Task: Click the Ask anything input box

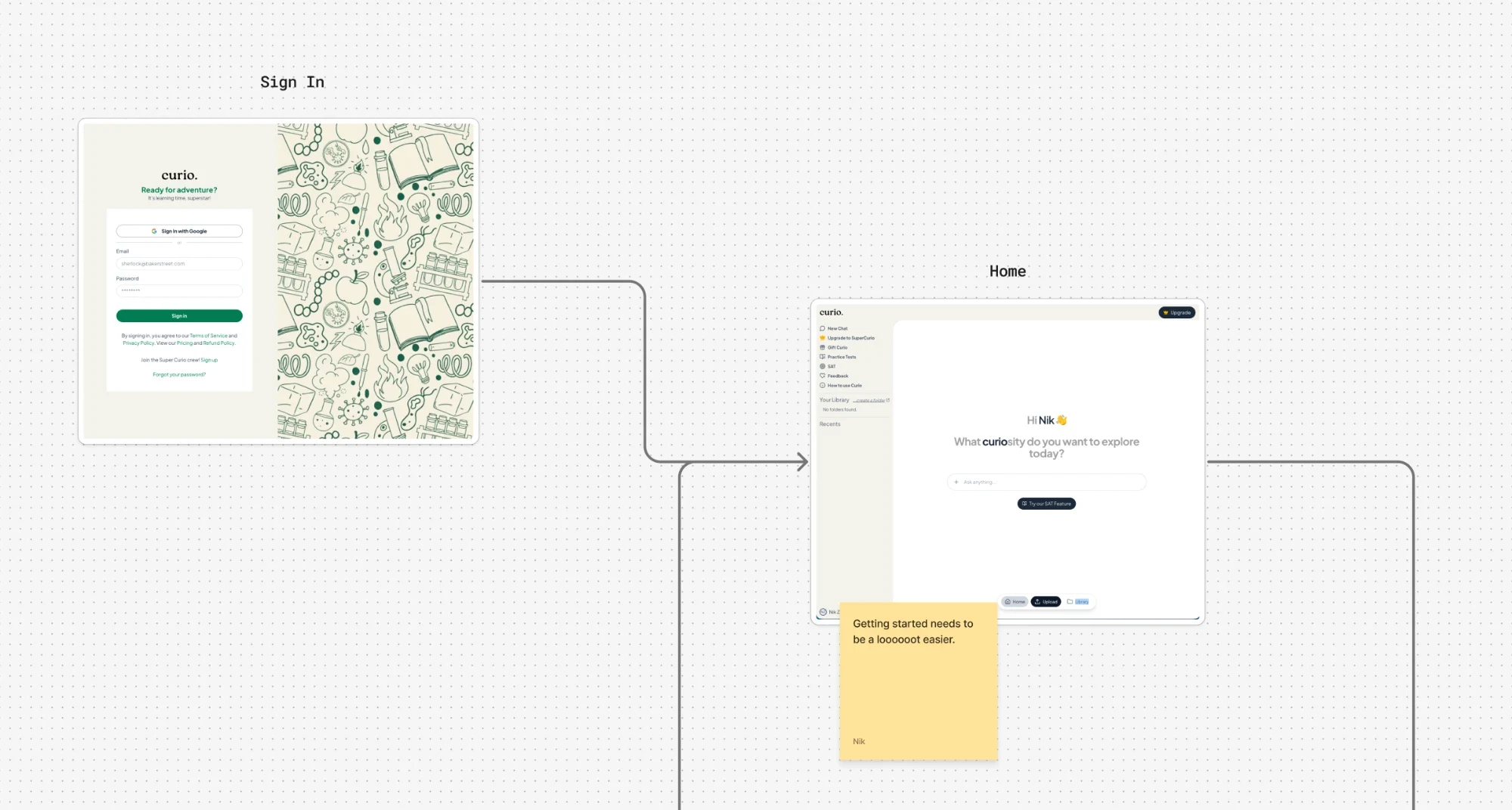Action: coord(1046,482)
